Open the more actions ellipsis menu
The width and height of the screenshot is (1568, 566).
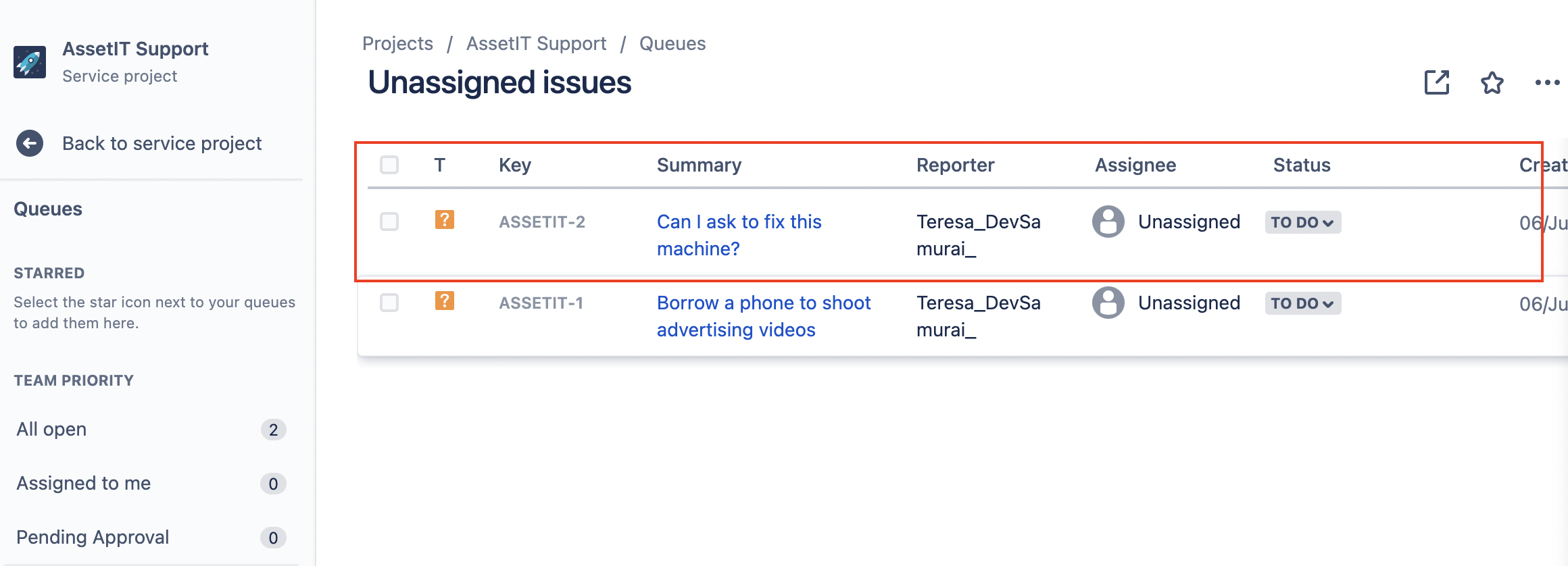tap(1546, 82)
